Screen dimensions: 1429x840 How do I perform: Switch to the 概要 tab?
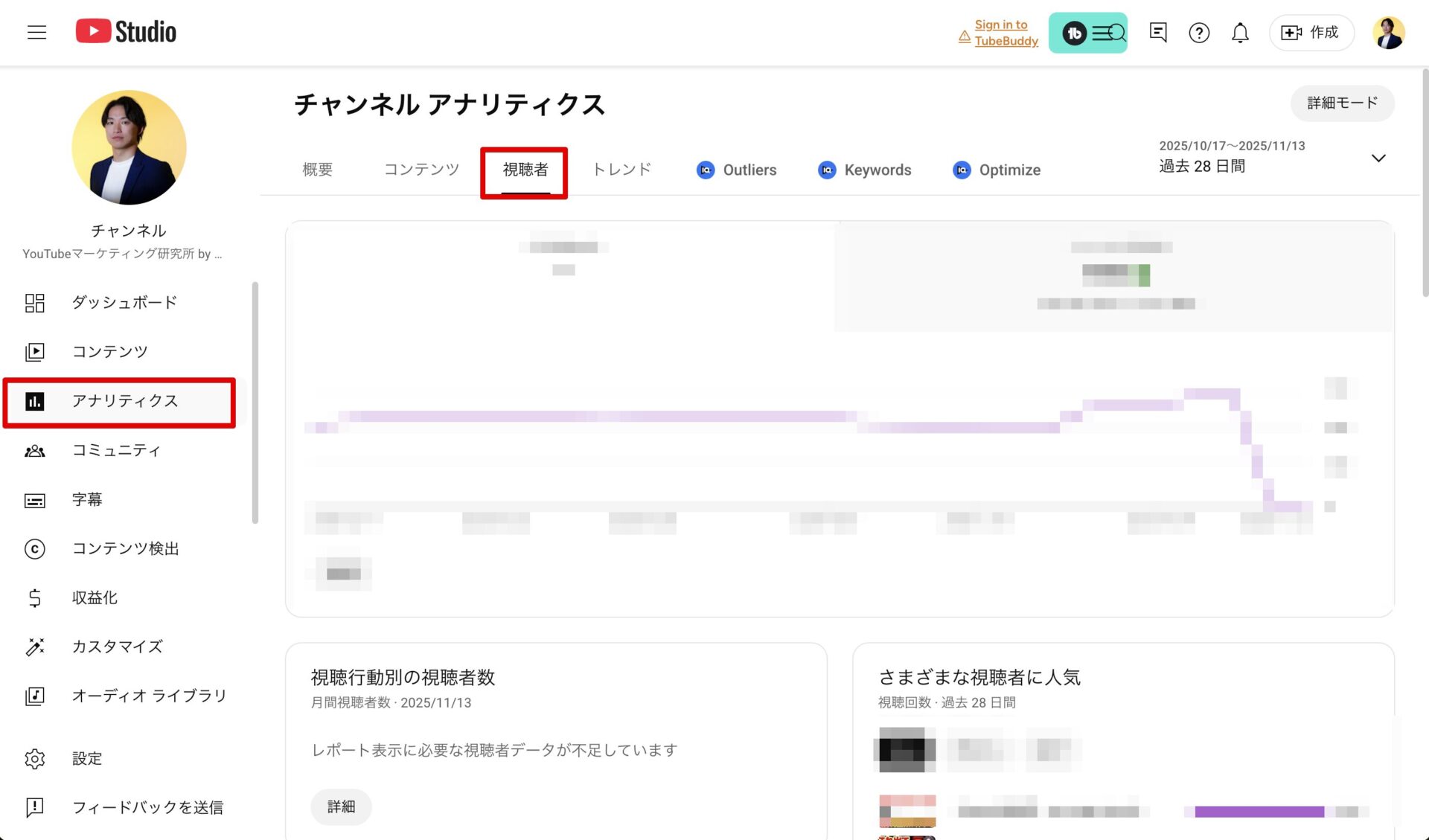click(317, 170)
